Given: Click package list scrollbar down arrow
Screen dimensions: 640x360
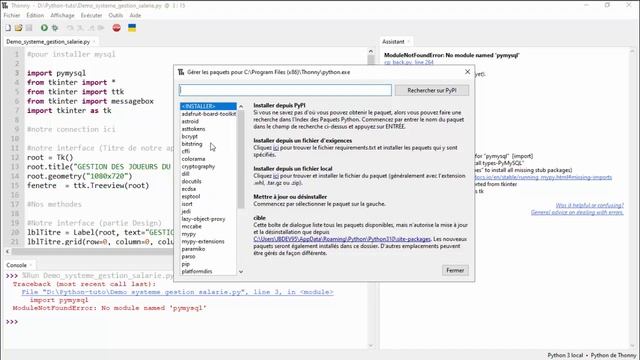Looking at the screenshot, I should pos(241,271).
